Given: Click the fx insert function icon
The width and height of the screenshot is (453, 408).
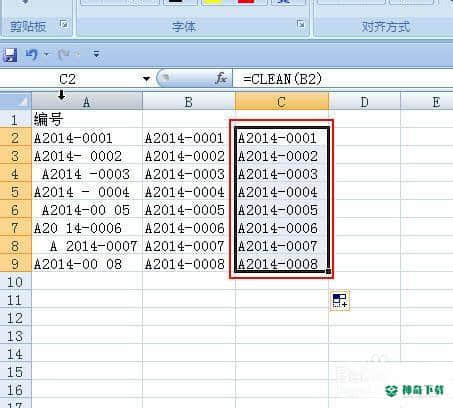Looking at the screenshot, I should tap(221, 79).
